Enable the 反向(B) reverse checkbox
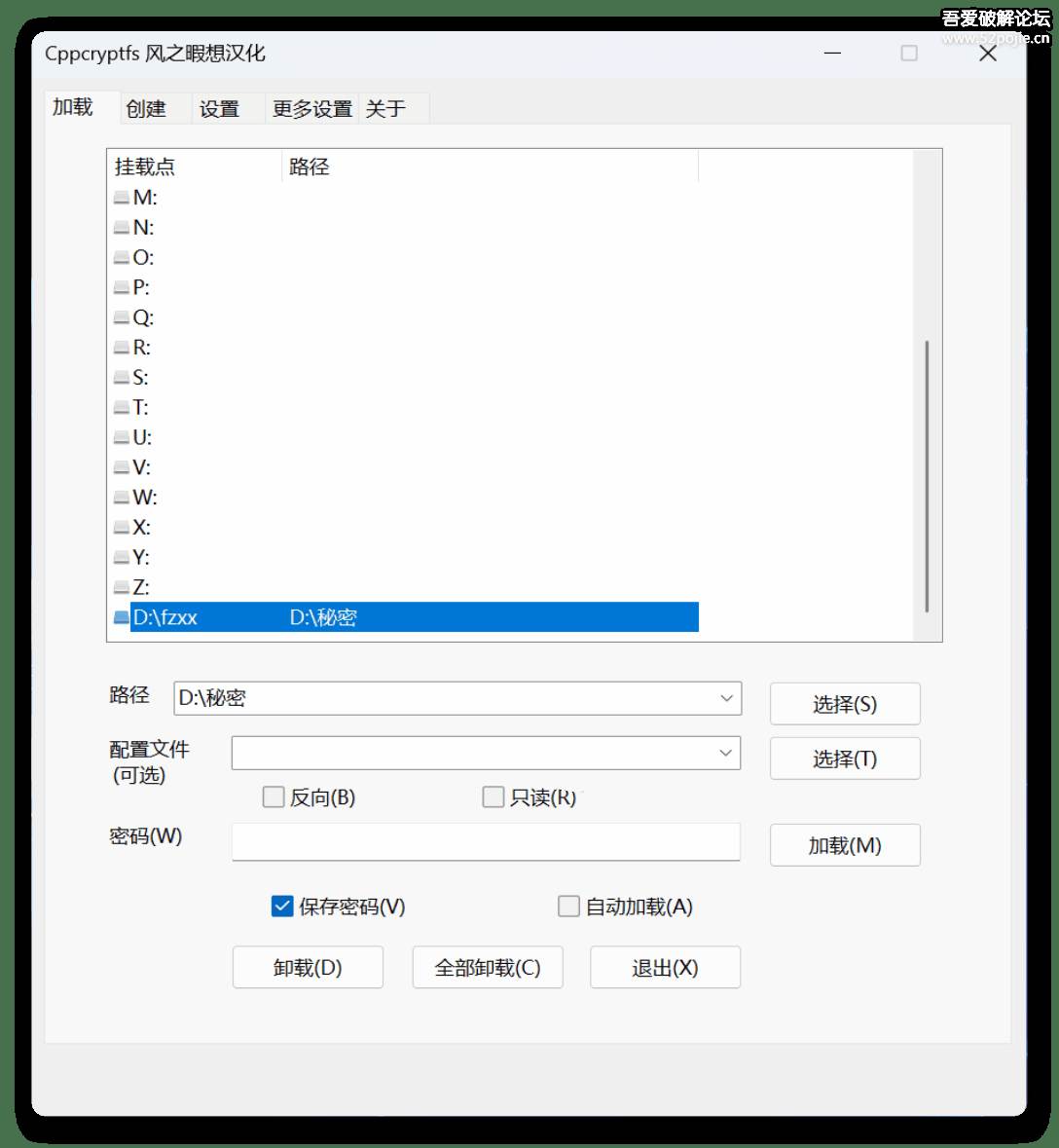The image size is (1059, 1148). pos(274,797)
